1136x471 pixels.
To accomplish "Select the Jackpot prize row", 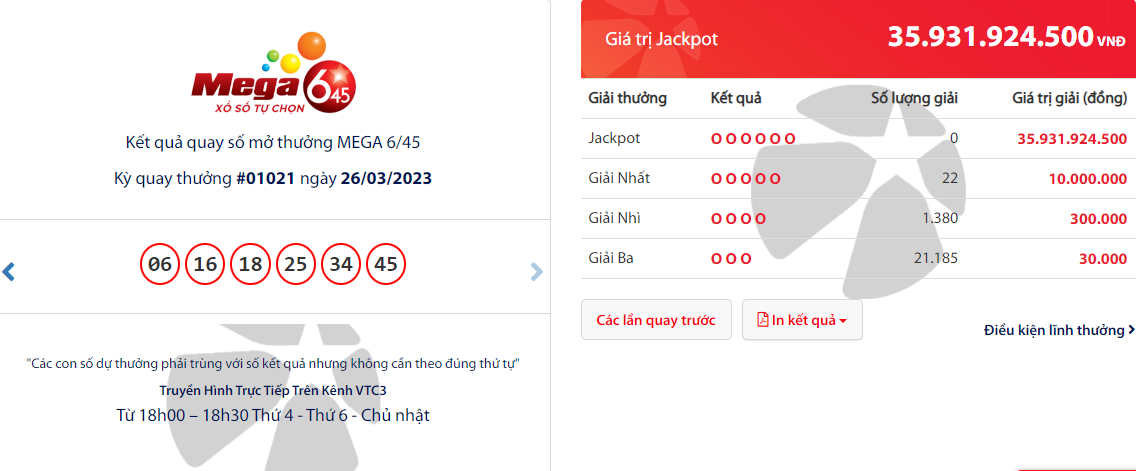I will click(x=858, y=138).
